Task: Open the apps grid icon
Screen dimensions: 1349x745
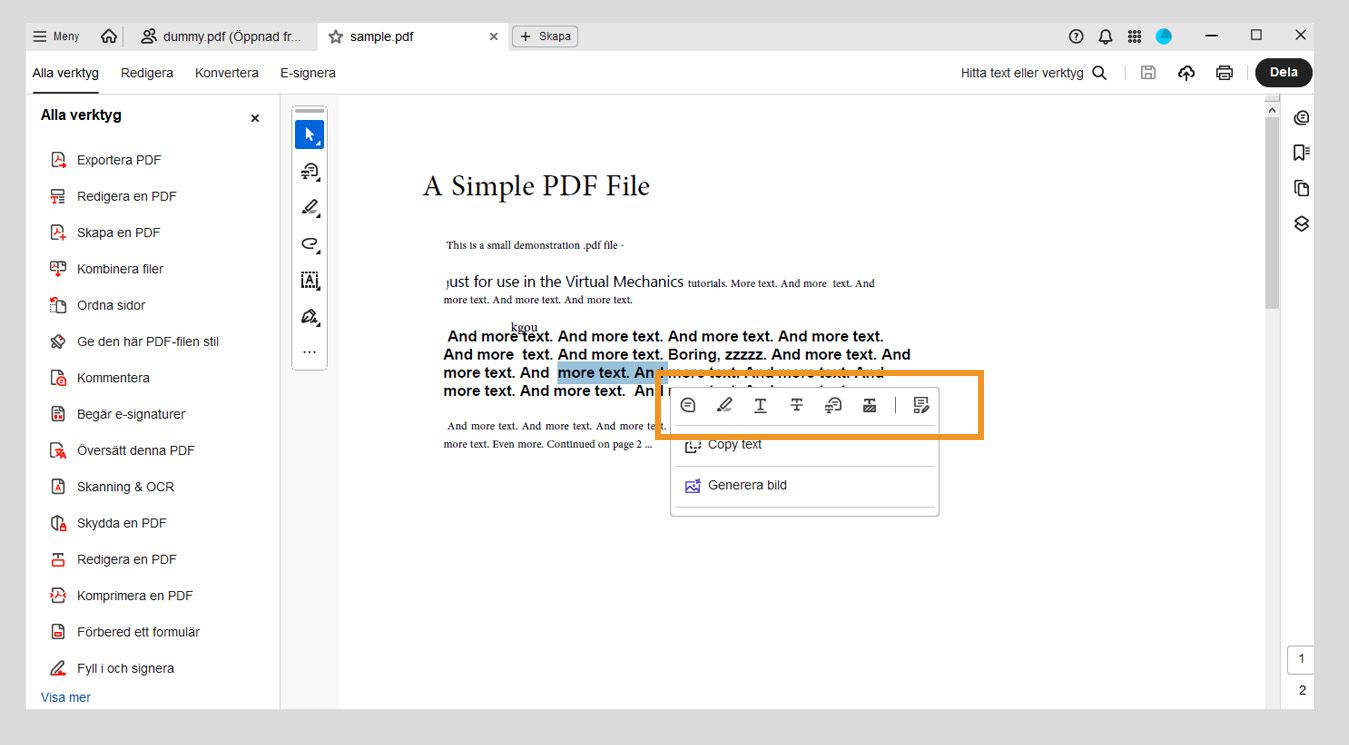Action: [x=1134, y=36]
